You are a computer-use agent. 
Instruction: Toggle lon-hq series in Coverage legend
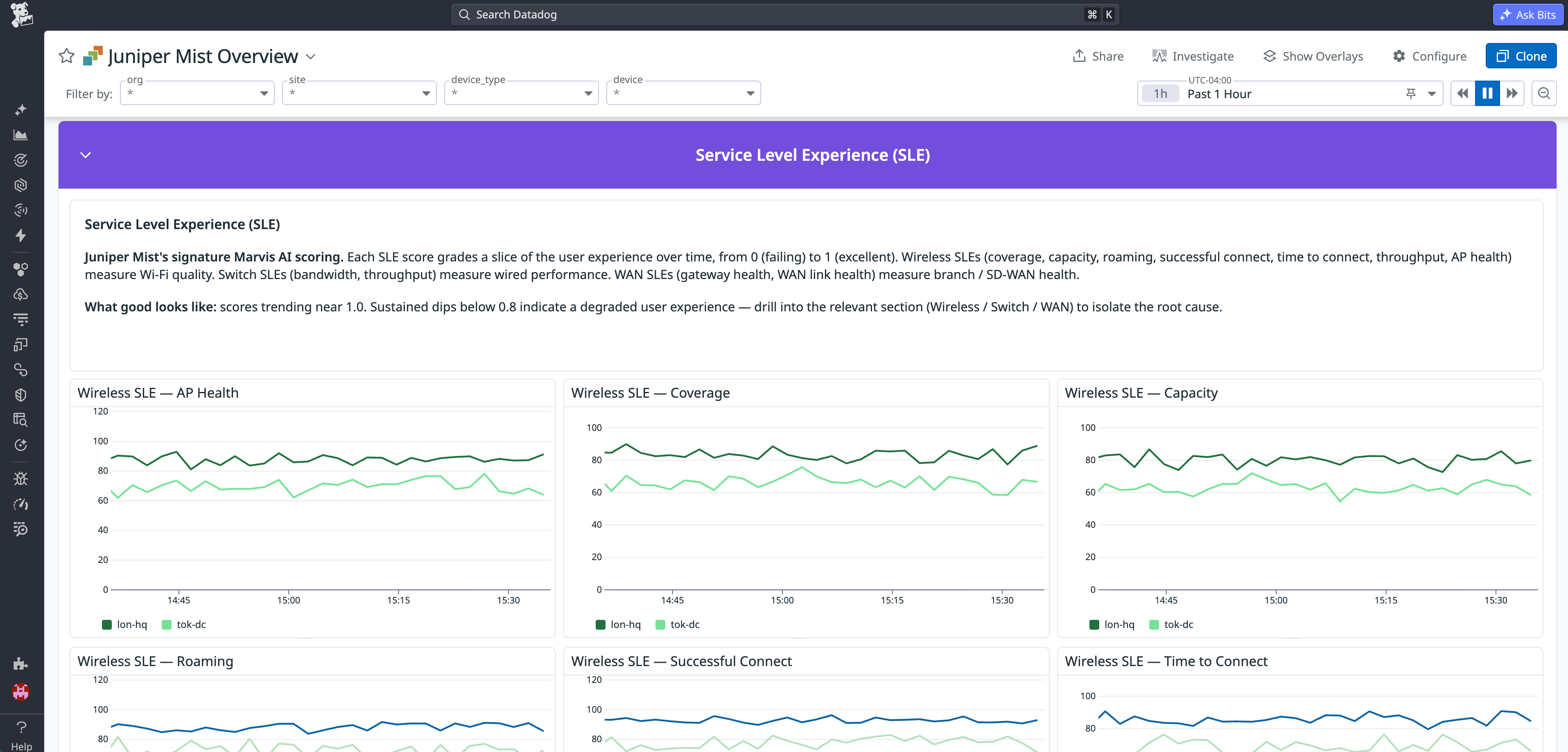(x=619, y=624)
